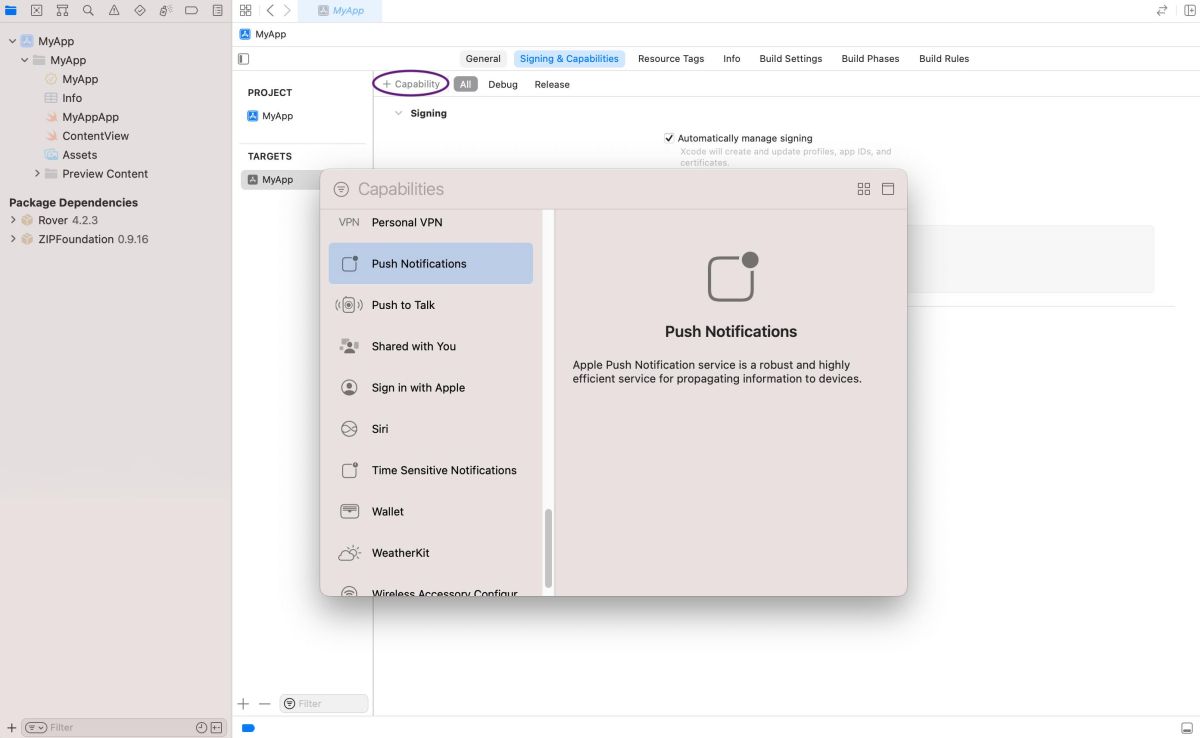Image resolution: width=1200 pixels, height=738 pixels.
Task: Select the Wallet capability
Action: click(431, 512)
